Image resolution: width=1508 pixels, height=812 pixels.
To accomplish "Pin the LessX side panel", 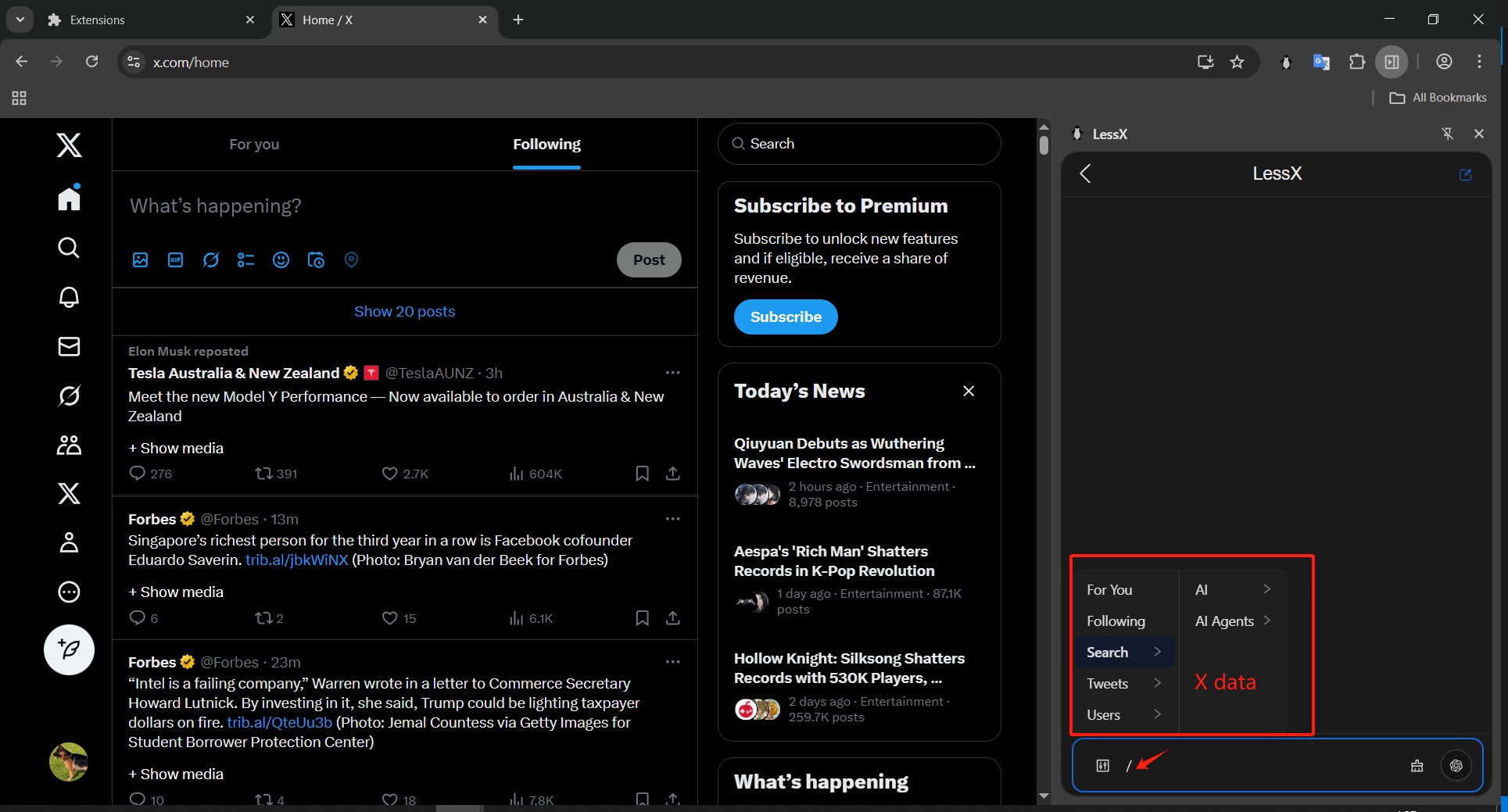I will coord(1448,134).
